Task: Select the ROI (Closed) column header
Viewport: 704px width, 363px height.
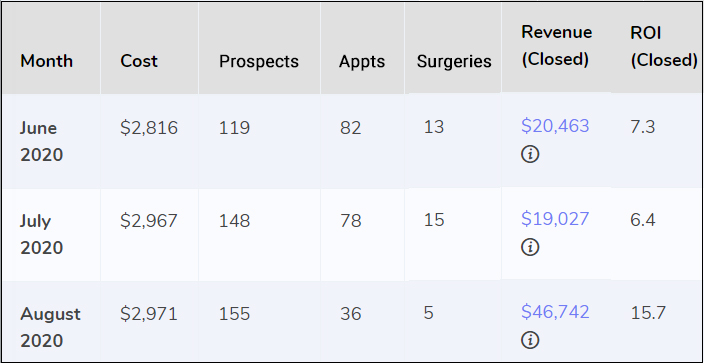Action: point(664,47)
